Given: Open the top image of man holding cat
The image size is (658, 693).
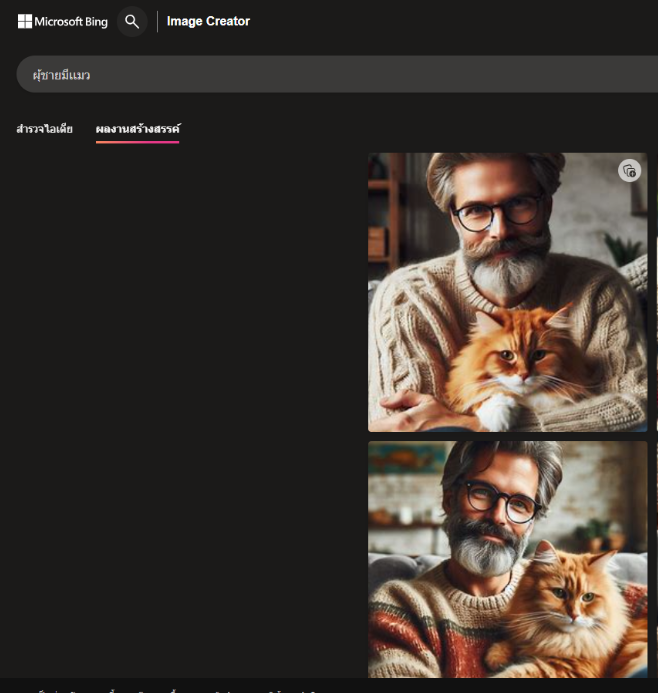Looking at the screenshot, I should click(x=507, y=291).
